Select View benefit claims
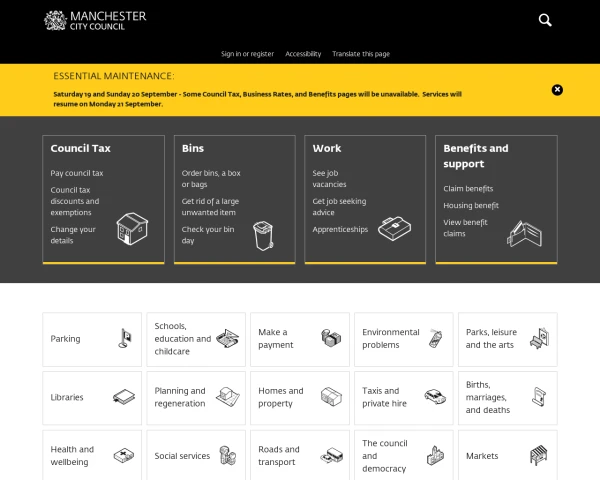 click(x=465, y=228)
